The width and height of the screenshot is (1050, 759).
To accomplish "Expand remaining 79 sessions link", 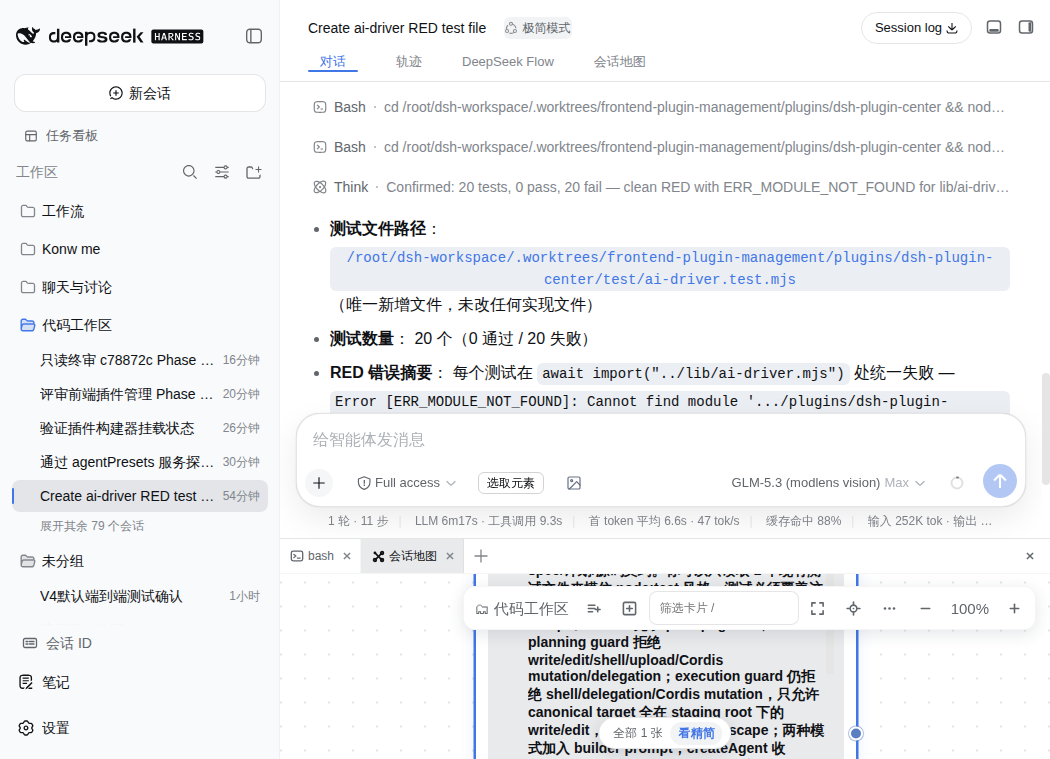I will (x=92, y=526).
